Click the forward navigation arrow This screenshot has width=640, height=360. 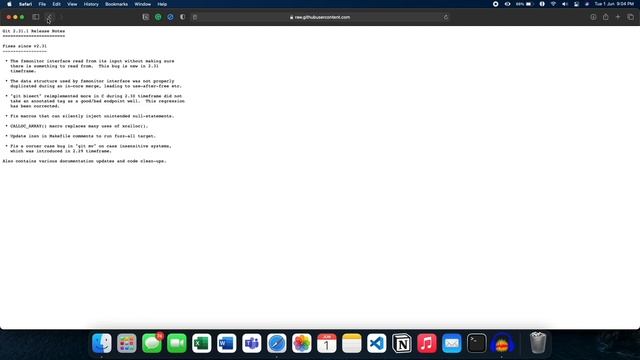pyautogui.click(x=61, y=17)
